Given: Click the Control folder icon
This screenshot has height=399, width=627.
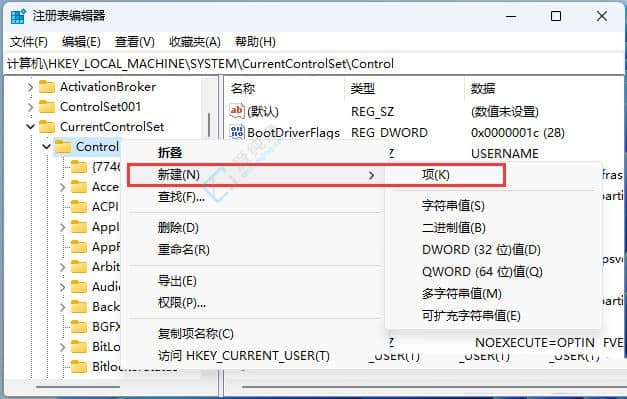Looking at the screenshot, I should click(63, 147).
